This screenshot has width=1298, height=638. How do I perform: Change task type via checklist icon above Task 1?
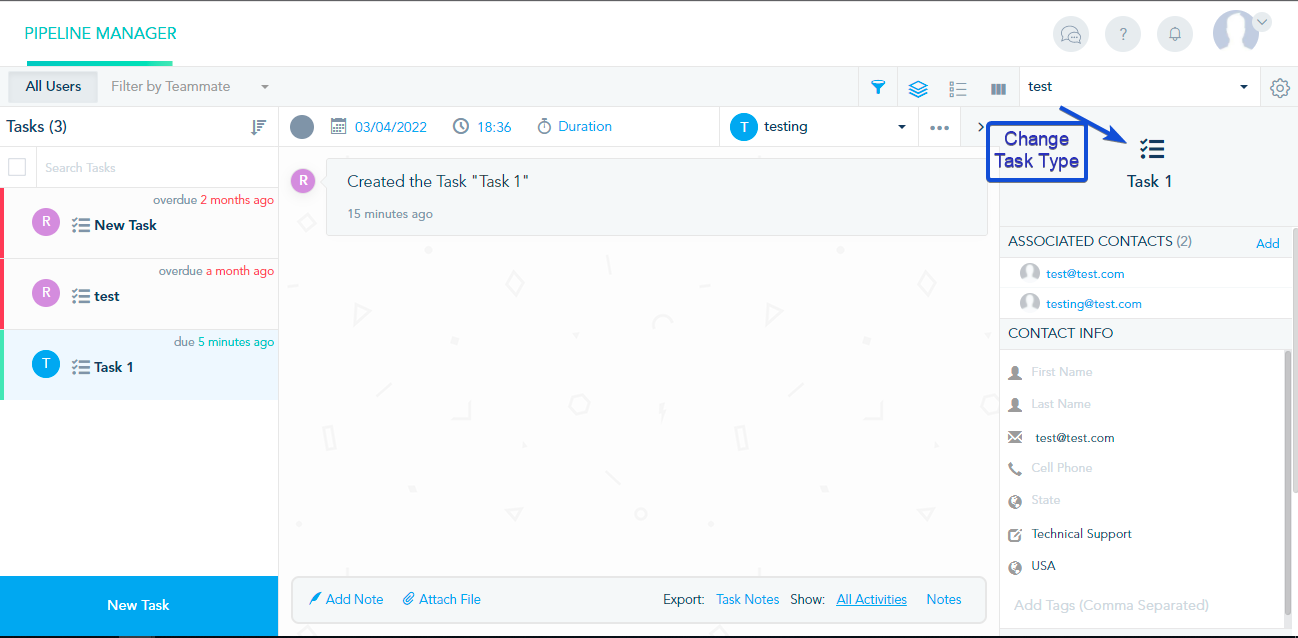(x=1151, y=150)
